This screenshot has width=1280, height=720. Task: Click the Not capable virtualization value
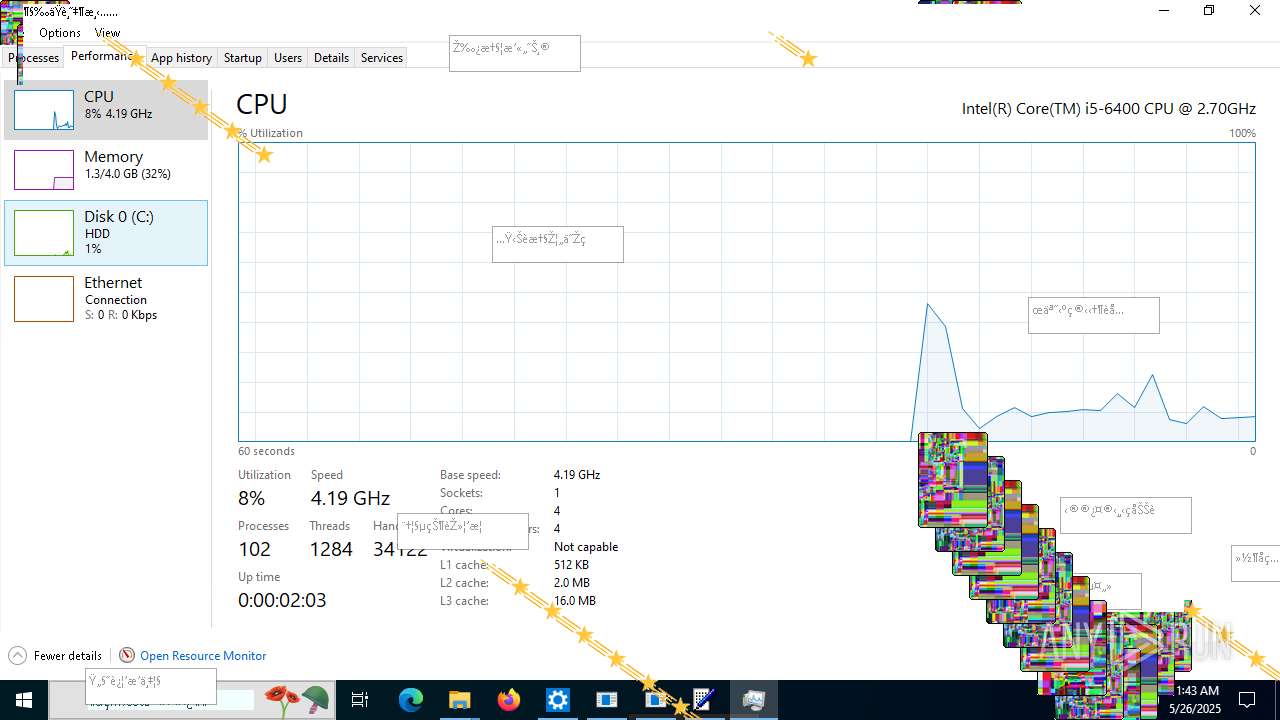(x=586, y=547)
